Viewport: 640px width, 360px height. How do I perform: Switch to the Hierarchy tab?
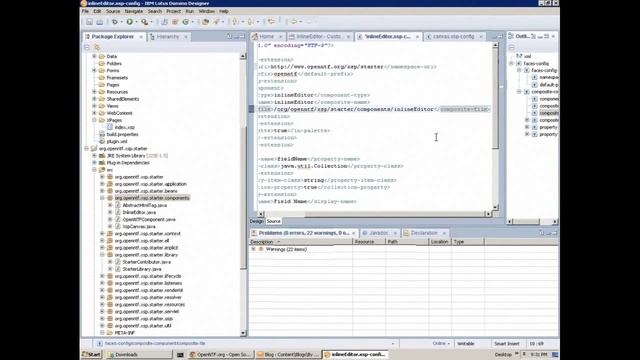tap(168, 37)
